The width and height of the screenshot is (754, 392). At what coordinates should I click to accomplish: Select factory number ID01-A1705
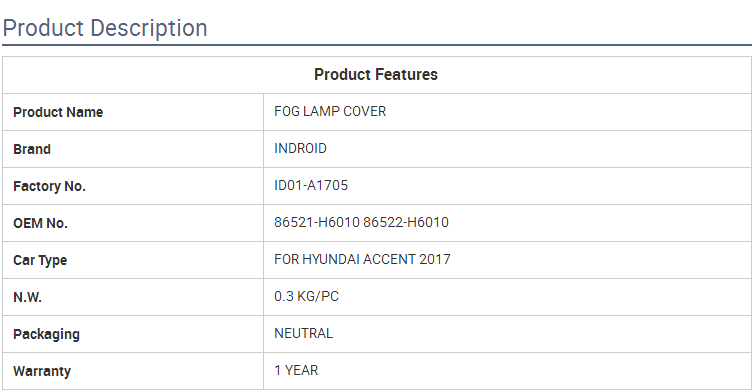point(311,185)
